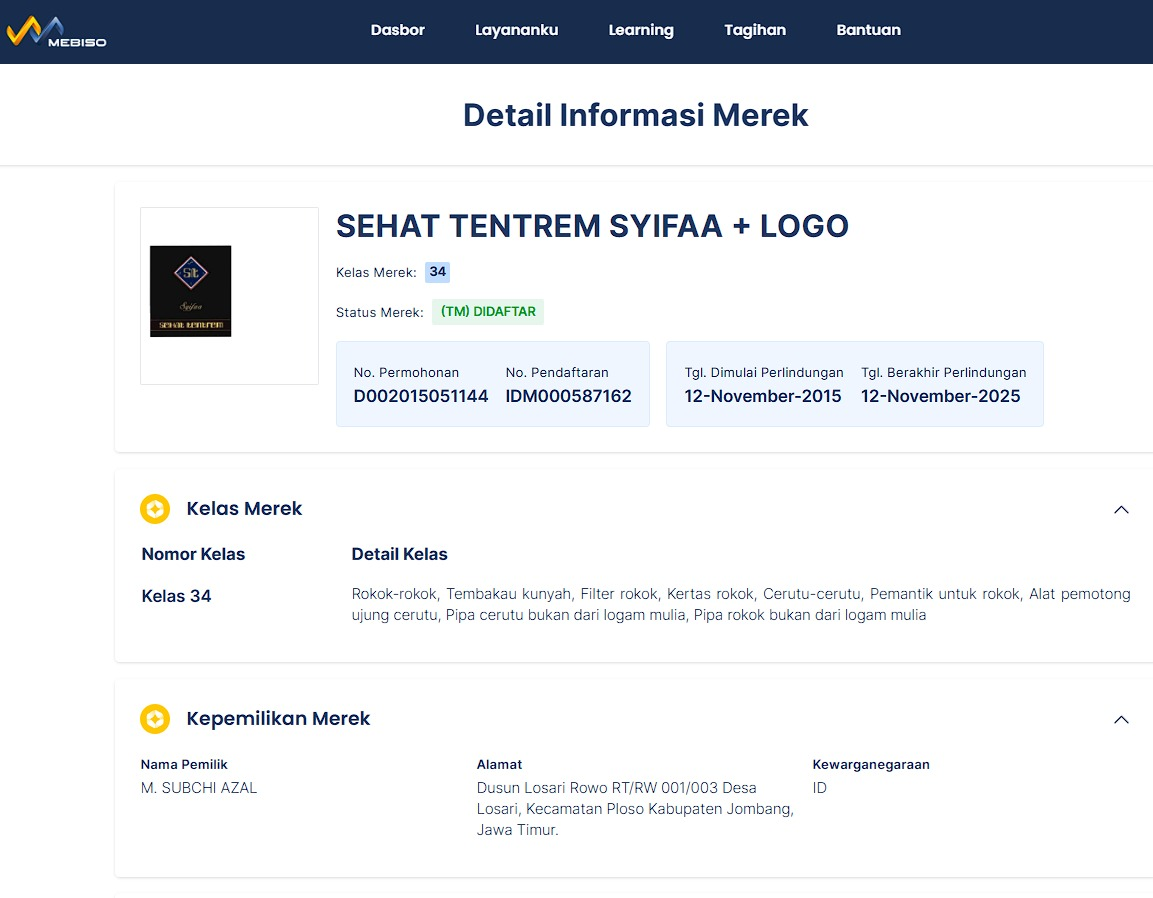Image resolution: width=1153 pixels, height=898 pixels.
Task: Select application number D002015051144
Action: [x=421, y=396]
